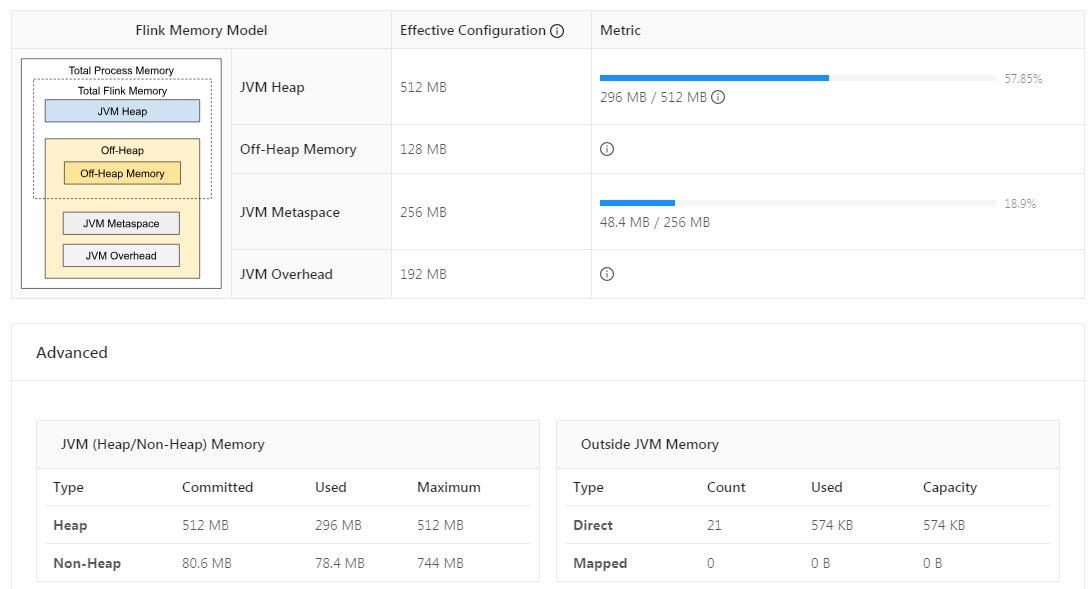This screenshot has height=589, width=1089.
Task: Click the JVM Metaspace usage progress bar
Action: click(798, 203)
